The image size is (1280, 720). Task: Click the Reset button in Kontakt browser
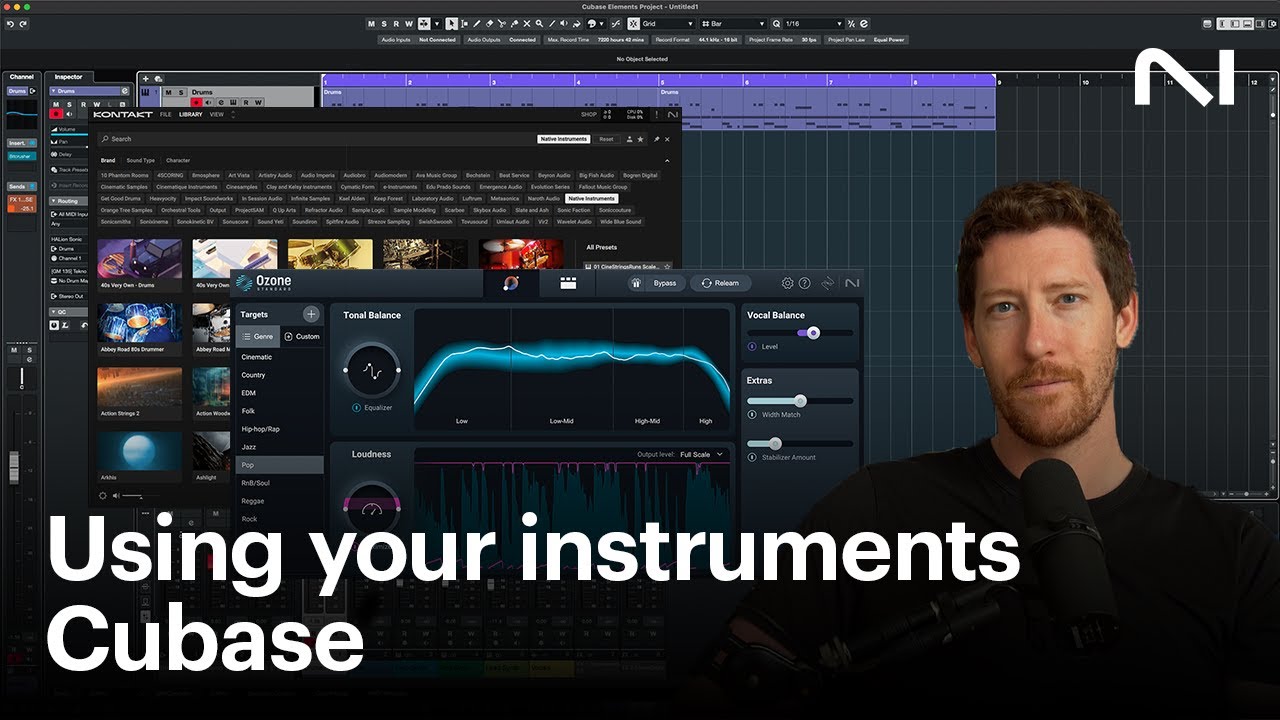606,139
